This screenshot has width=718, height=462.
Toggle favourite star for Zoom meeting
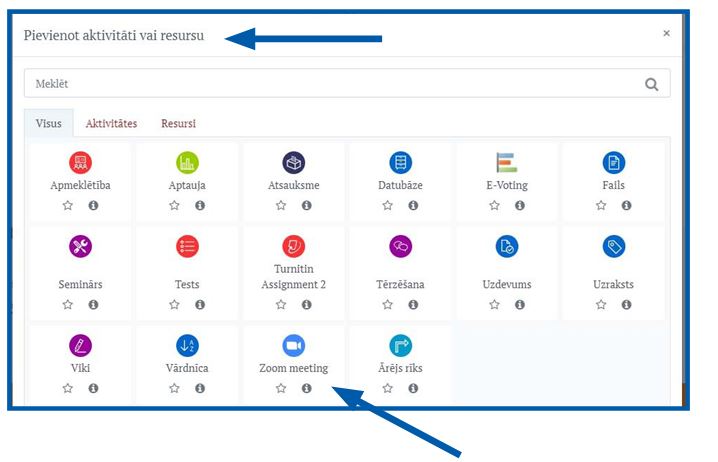coord(281,389)
